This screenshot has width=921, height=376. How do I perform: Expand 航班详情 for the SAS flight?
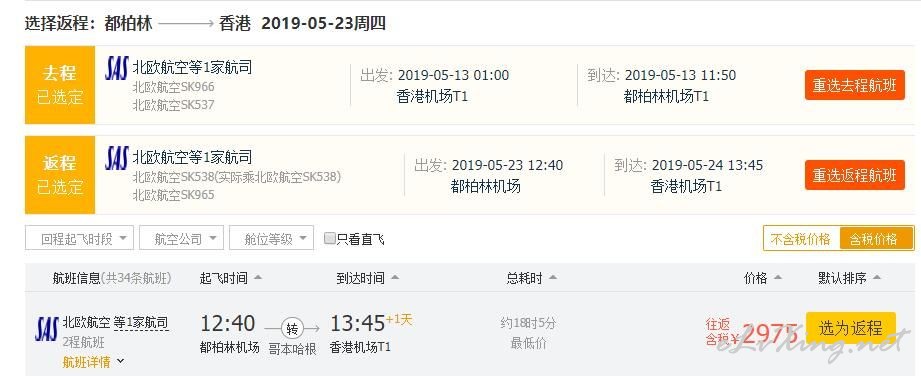[x=94, y=362]
